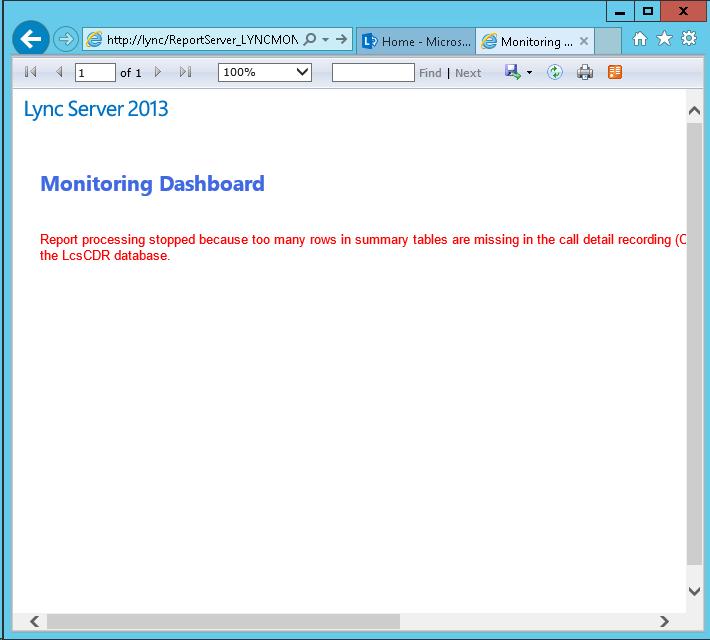
Task: Click the Monitoring Dashboard title
Action: [153, 184]
